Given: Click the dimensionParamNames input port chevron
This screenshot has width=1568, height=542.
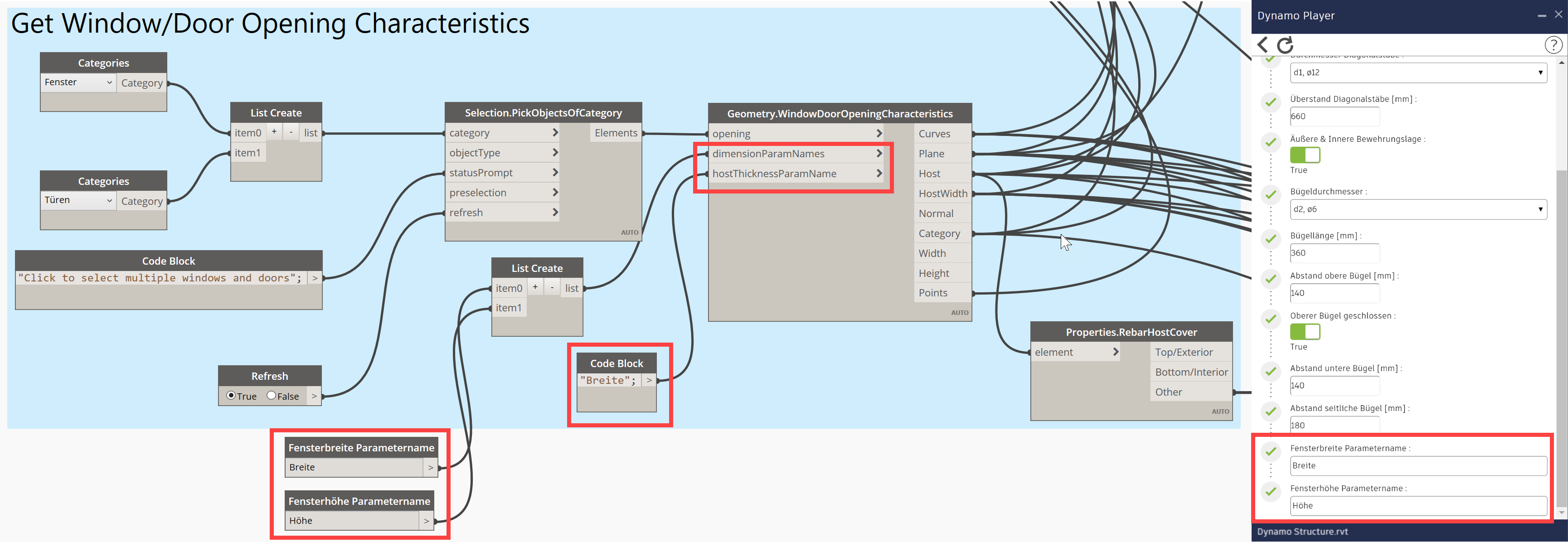Looking at the screenshot, I should [x=879, y=154].
